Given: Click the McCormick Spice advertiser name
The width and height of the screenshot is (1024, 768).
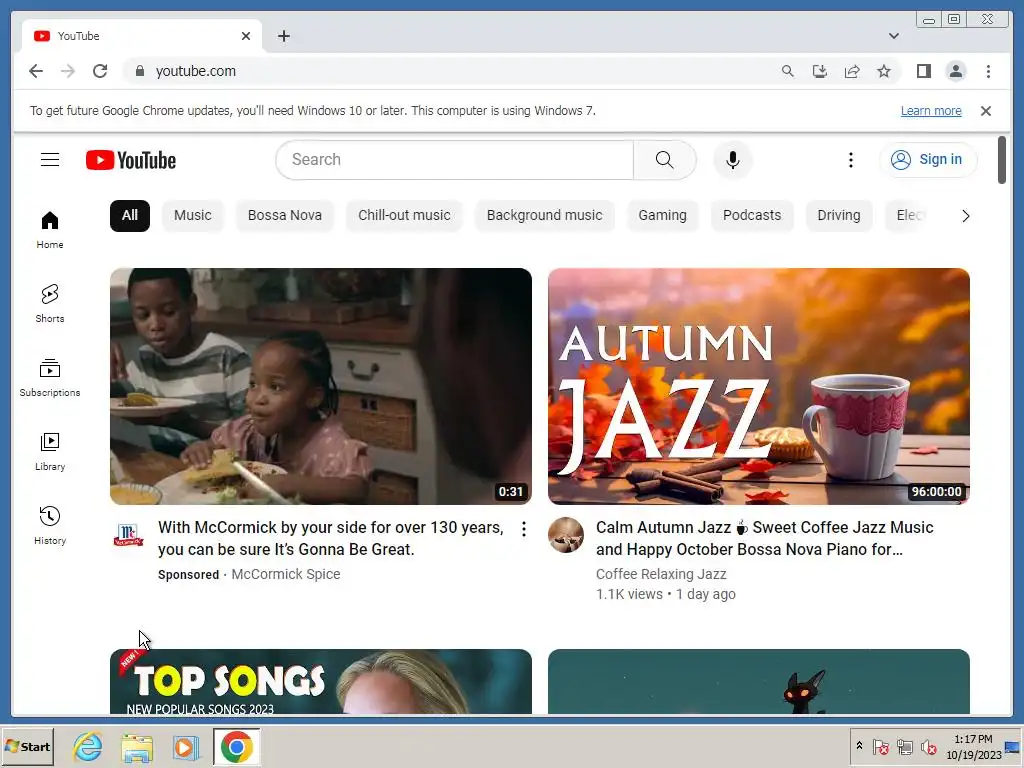Looking at the screenshot, I should [x=286, y=574].
